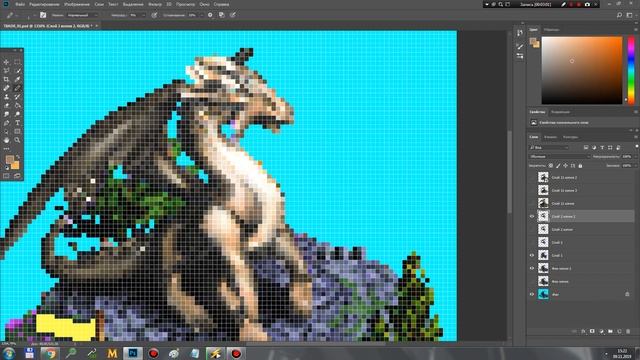Open the extra tools ellipsis in toolbox

(6, 149)
